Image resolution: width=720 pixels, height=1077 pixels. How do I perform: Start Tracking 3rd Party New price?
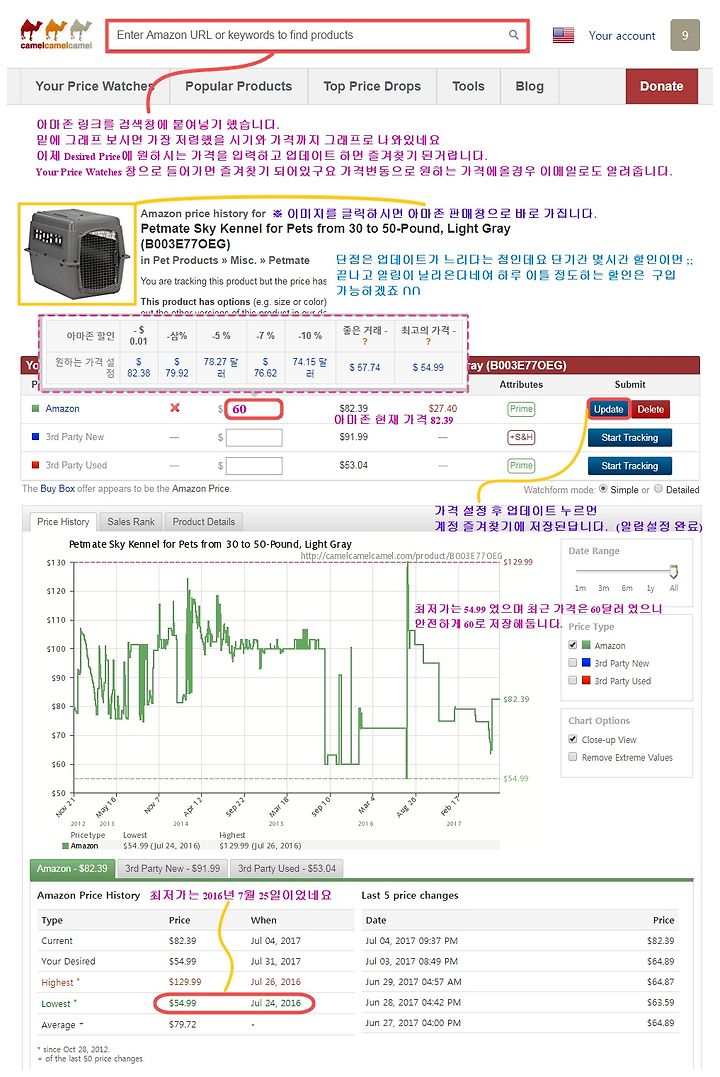coord(629,438)
